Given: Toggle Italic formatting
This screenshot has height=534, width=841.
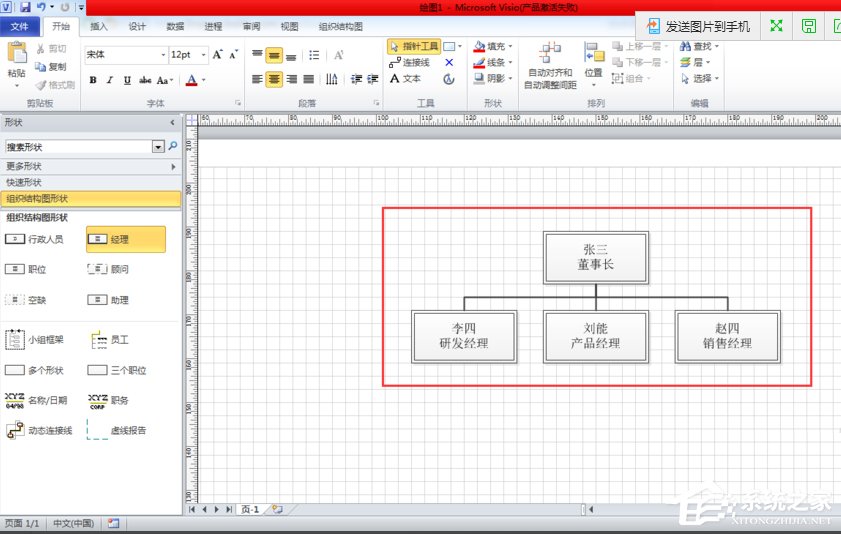Looking at the screenshot, I should coord(109,80).
